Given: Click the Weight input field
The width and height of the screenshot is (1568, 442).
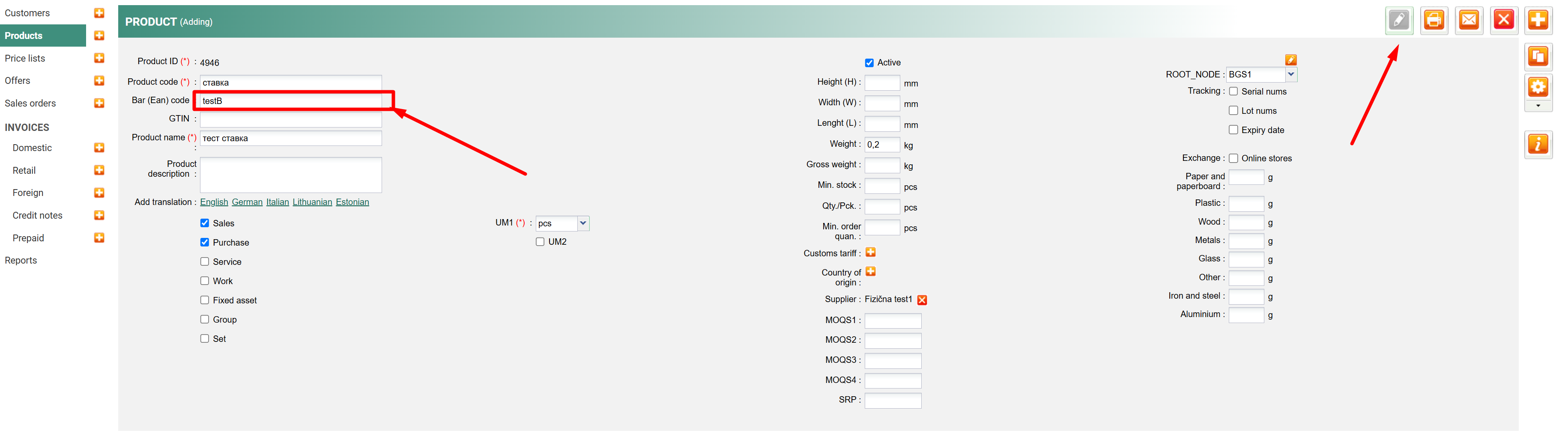Looking at the screenshot, I should click(x=882, y=145).
